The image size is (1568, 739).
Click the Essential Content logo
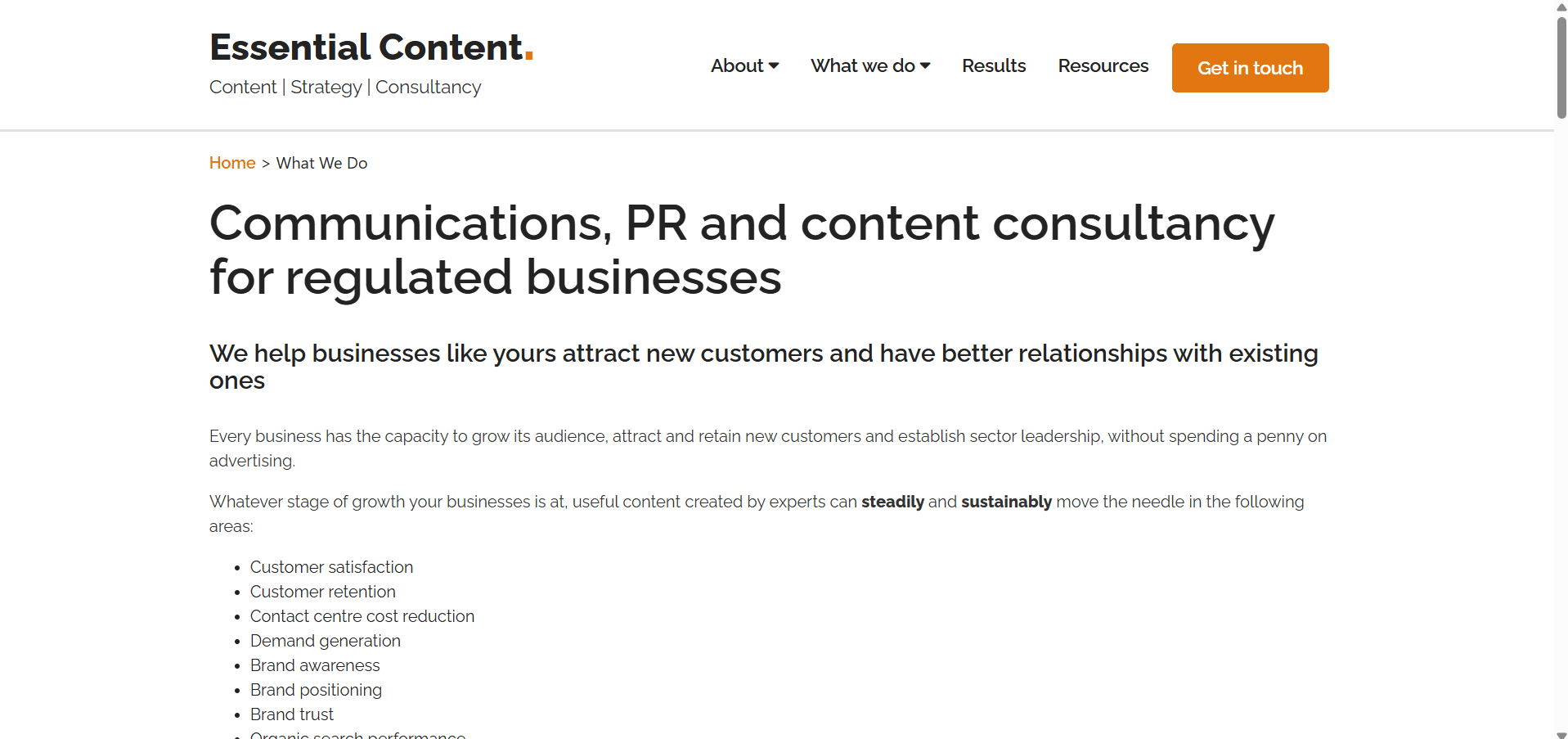[x=371, y=47]
